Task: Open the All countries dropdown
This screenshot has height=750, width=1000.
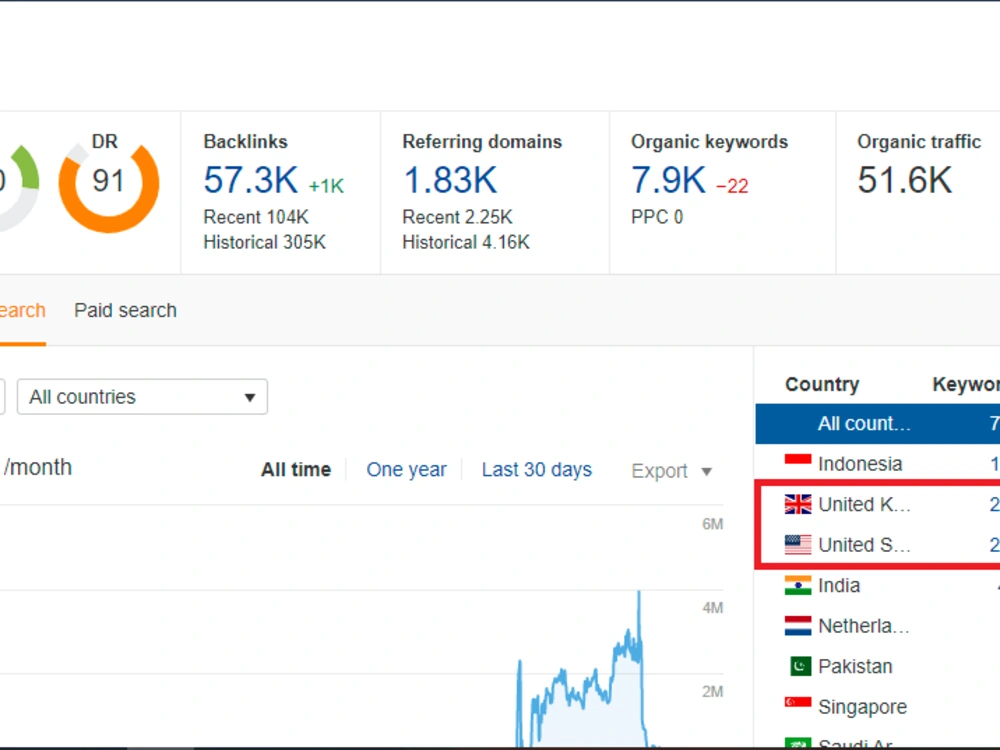Action: (142, 397)
